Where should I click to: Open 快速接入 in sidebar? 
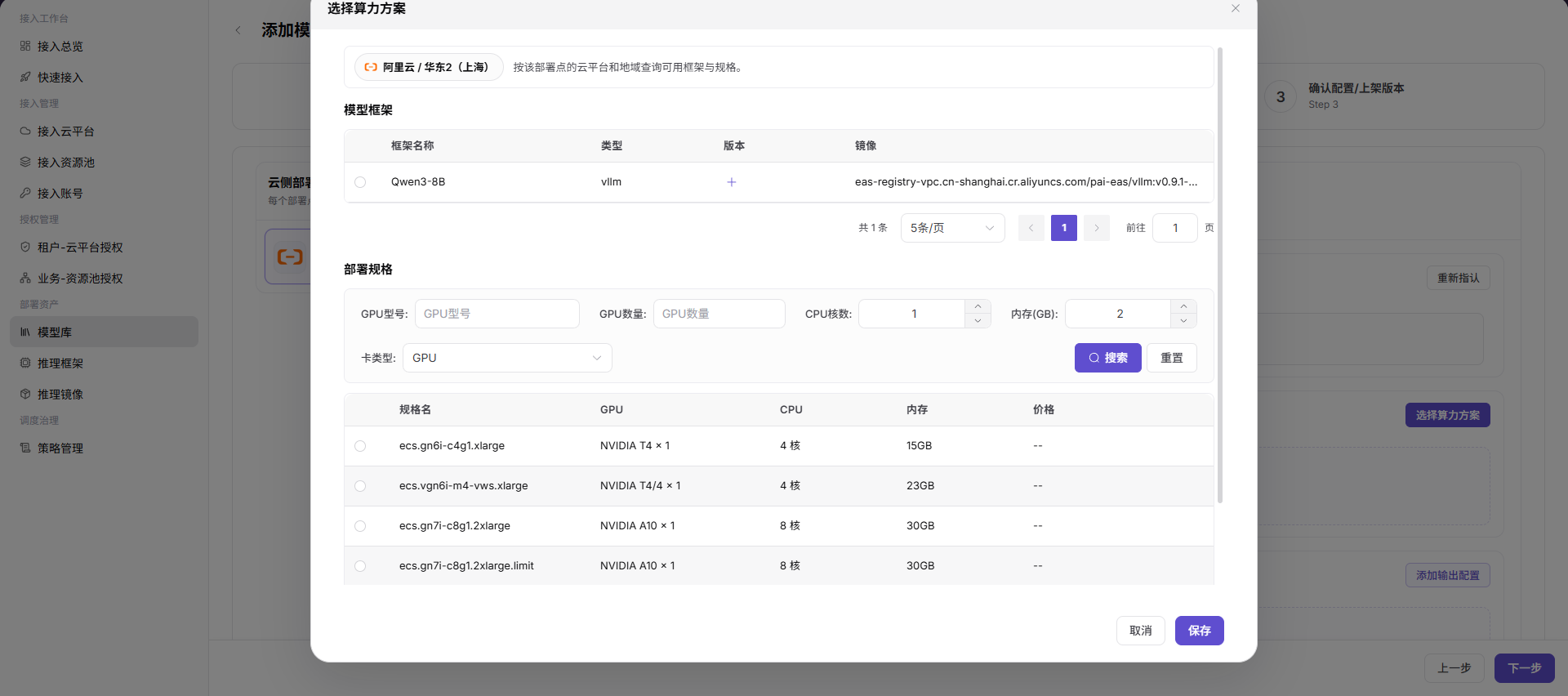coord(104,78)
